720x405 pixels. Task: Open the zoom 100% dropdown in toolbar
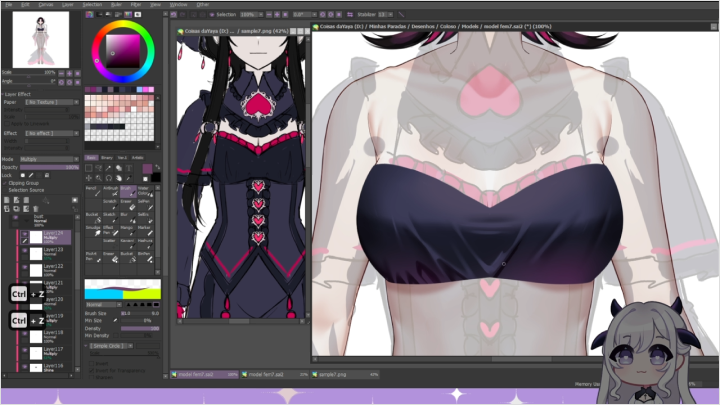[x=252, y=15]
